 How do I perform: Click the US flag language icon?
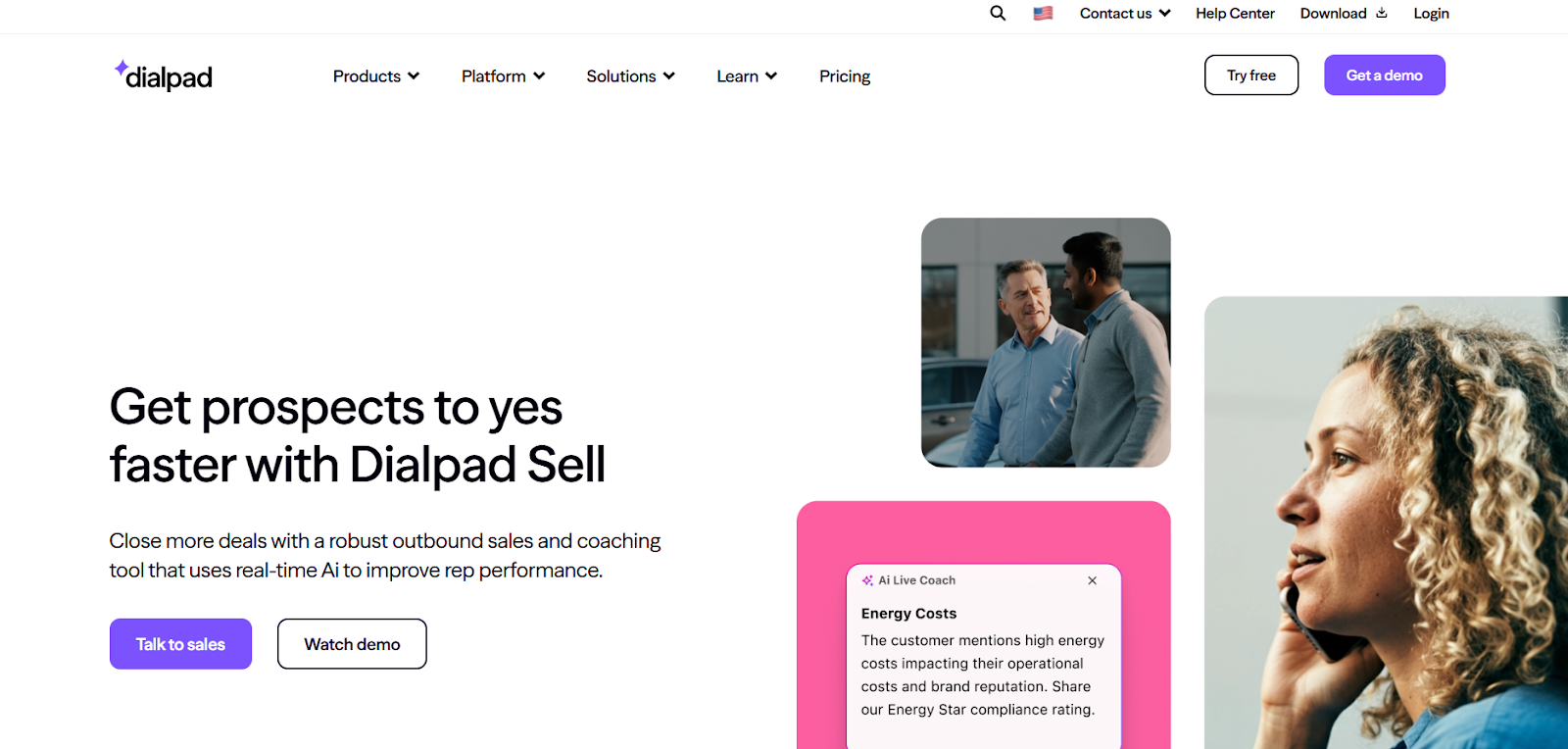coord(1043,14)
